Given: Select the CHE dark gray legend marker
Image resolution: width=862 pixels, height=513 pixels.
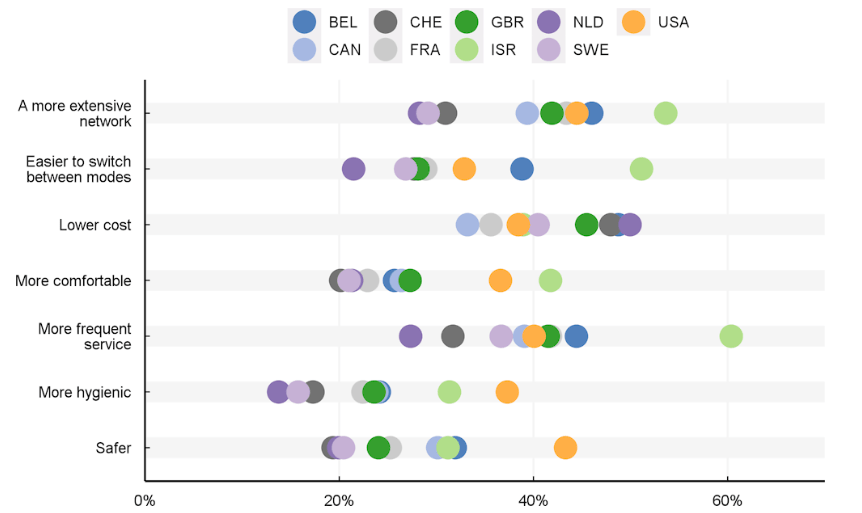Looking at the screenshot, I should (385, 22).
